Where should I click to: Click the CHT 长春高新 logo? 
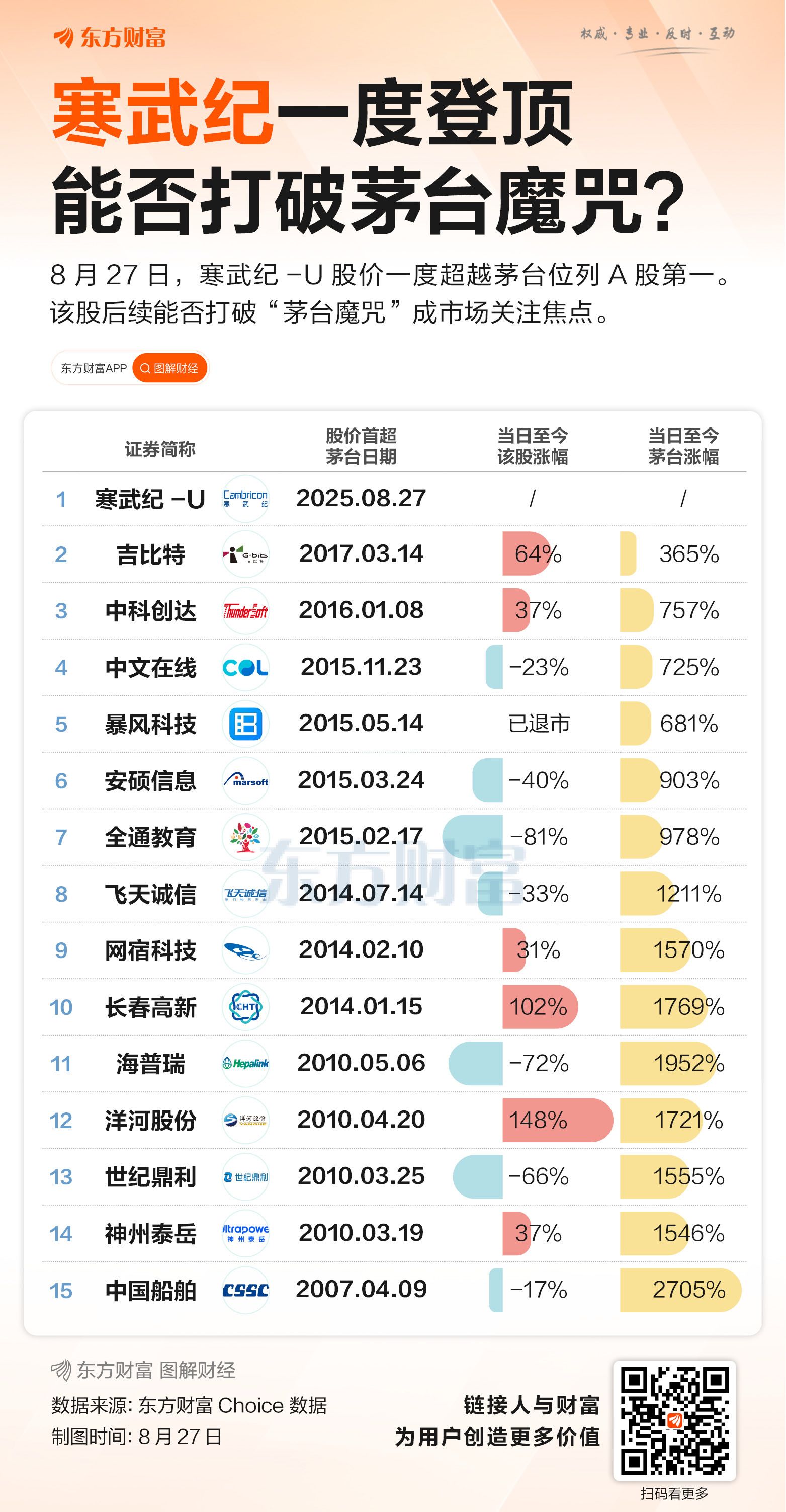click(246, 1007)
